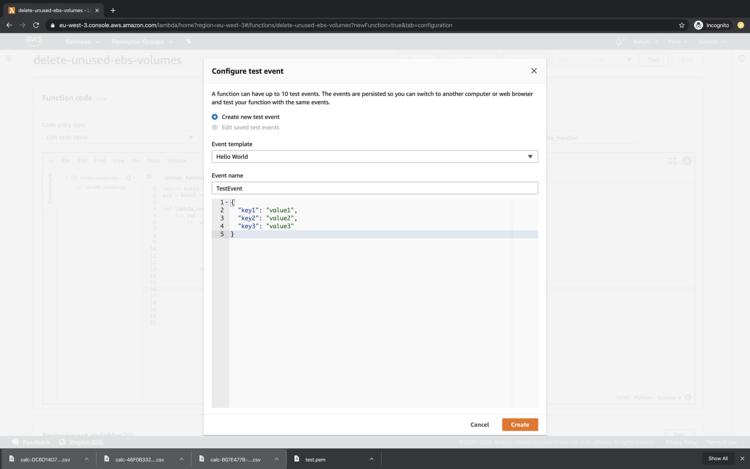Open the test.pem download item
Viewport: 750px width, 469px height.
[315, 459]
